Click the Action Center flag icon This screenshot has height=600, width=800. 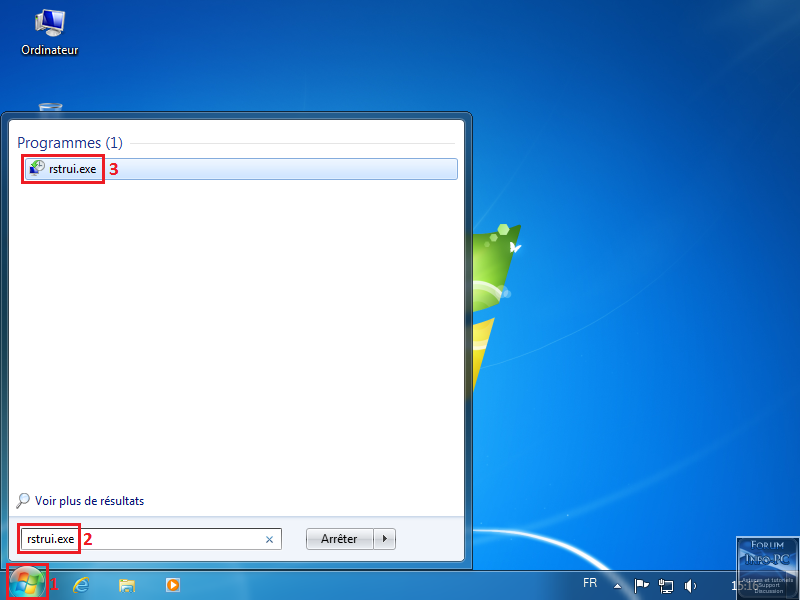pyautogui.click(x=642, y=585)
